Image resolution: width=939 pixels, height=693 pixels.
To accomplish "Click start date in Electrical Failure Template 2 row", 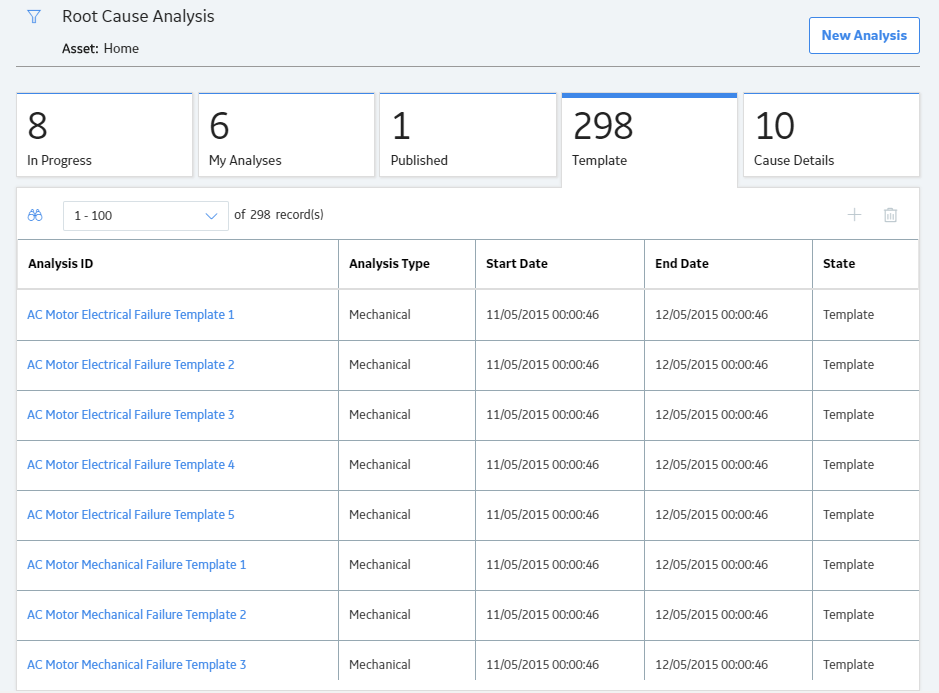I will pyautogui.click(x=543, y=365).
